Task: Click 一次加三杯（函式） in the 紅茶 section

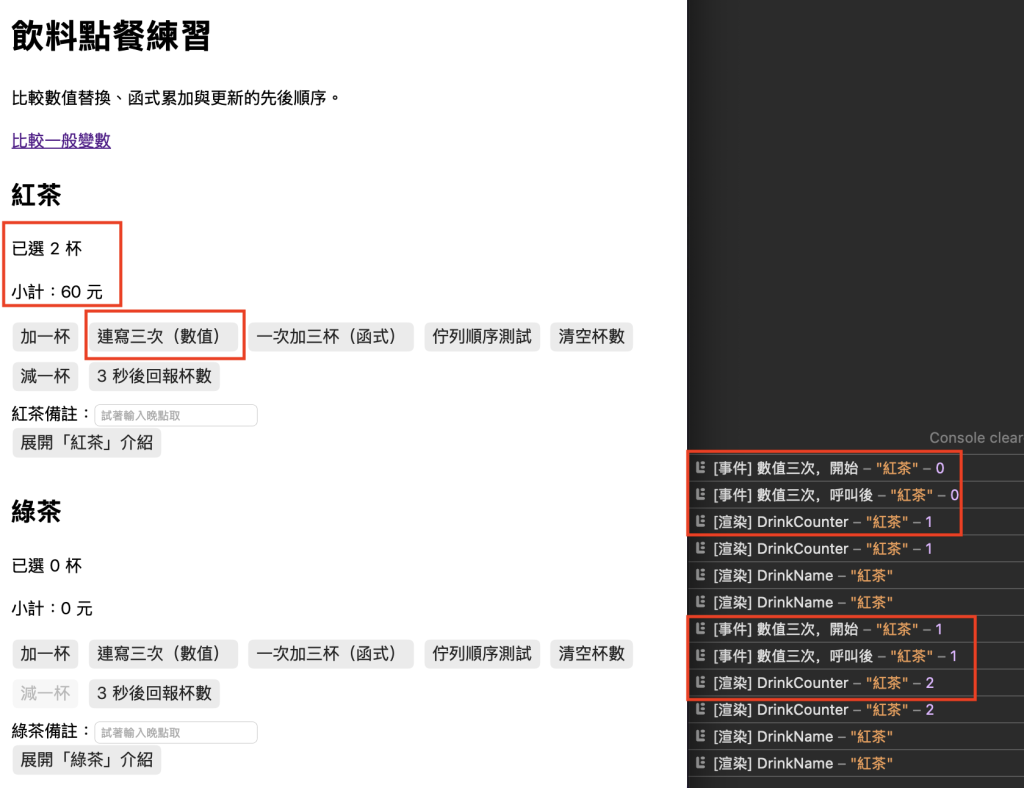Action: tap(330, 337)
